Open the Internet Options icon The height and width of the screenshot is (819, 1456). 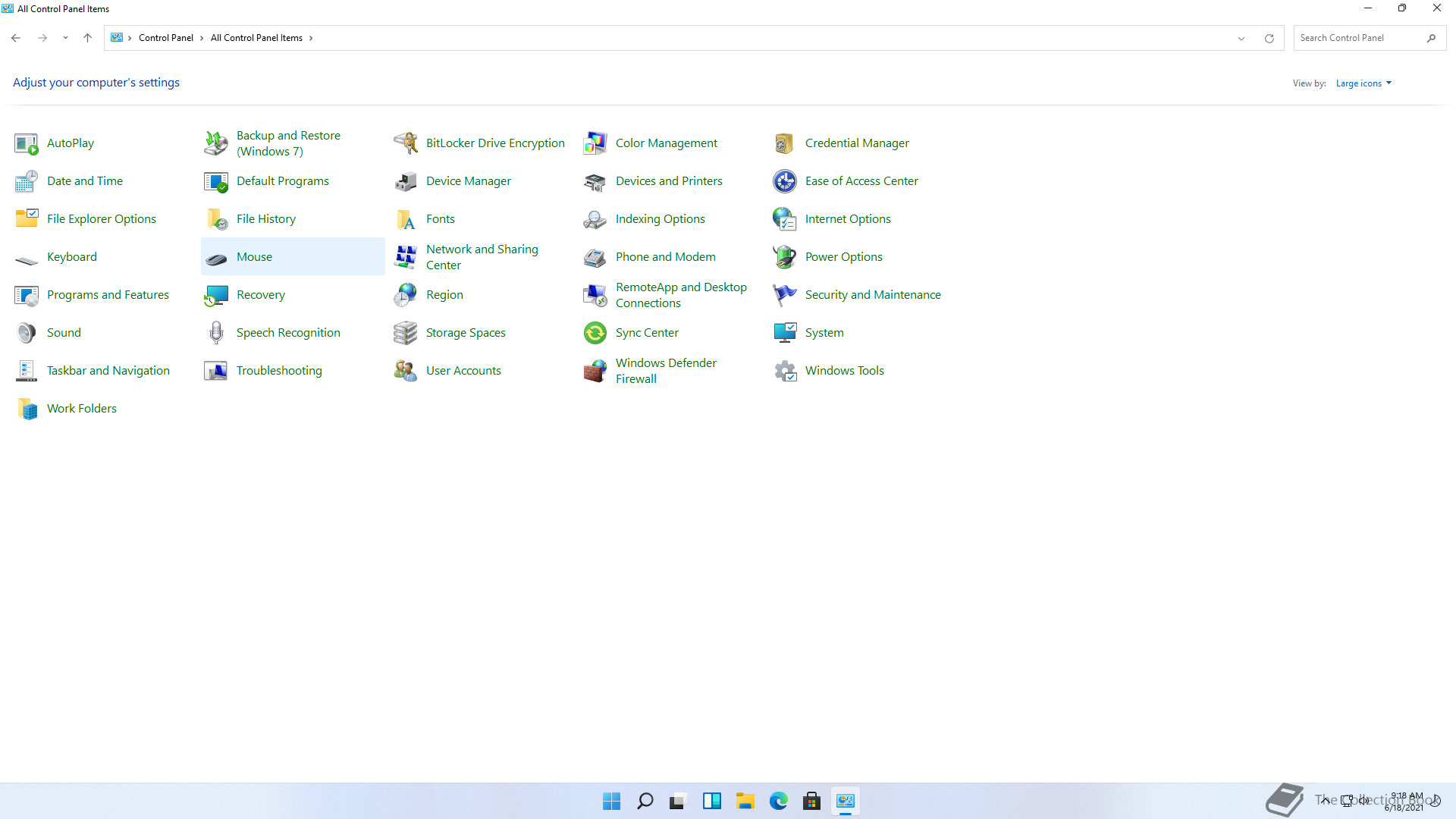point(785,219)
